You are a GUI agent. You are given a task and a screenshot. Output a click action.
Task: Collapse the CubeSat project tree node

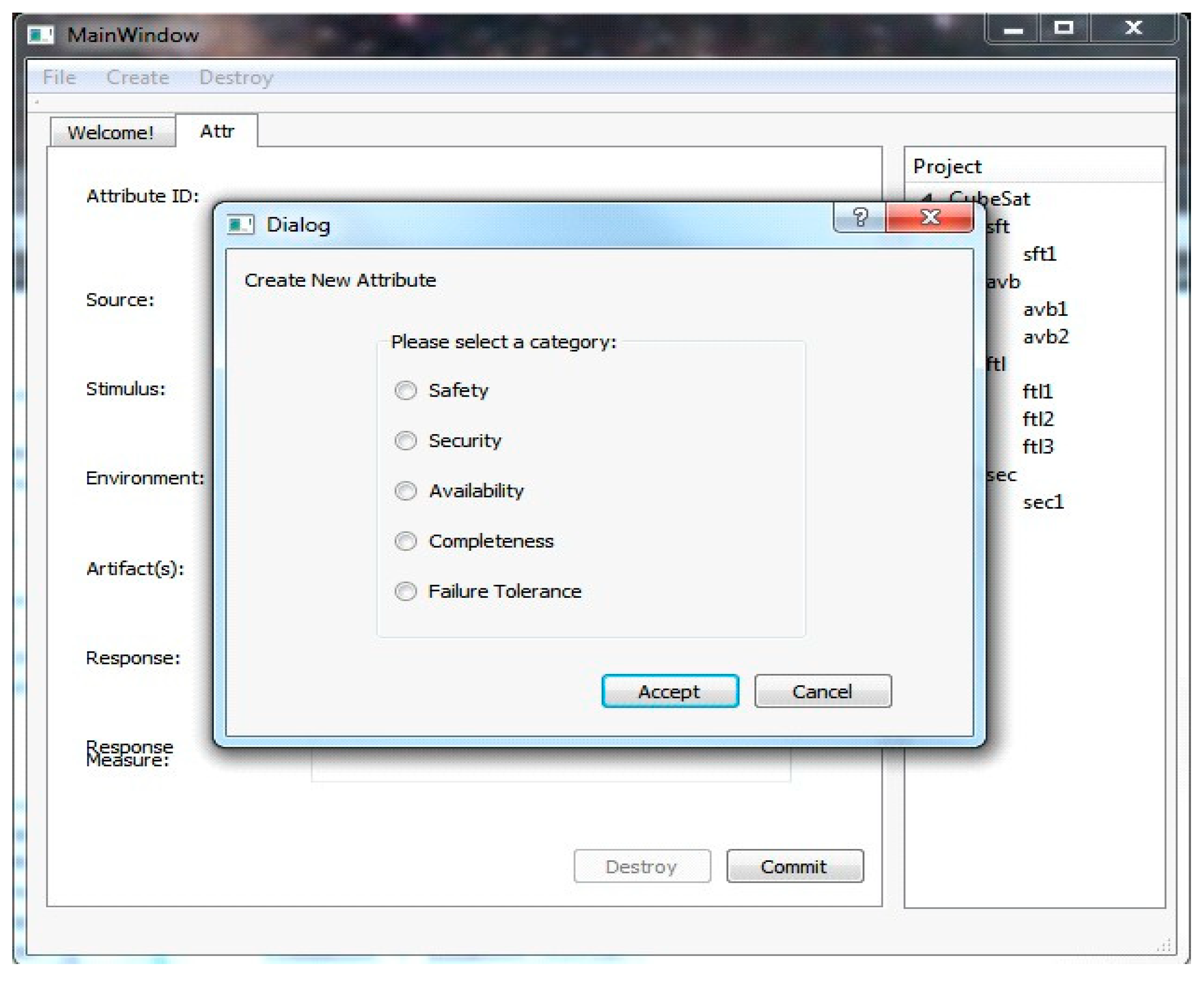[927, 198]
